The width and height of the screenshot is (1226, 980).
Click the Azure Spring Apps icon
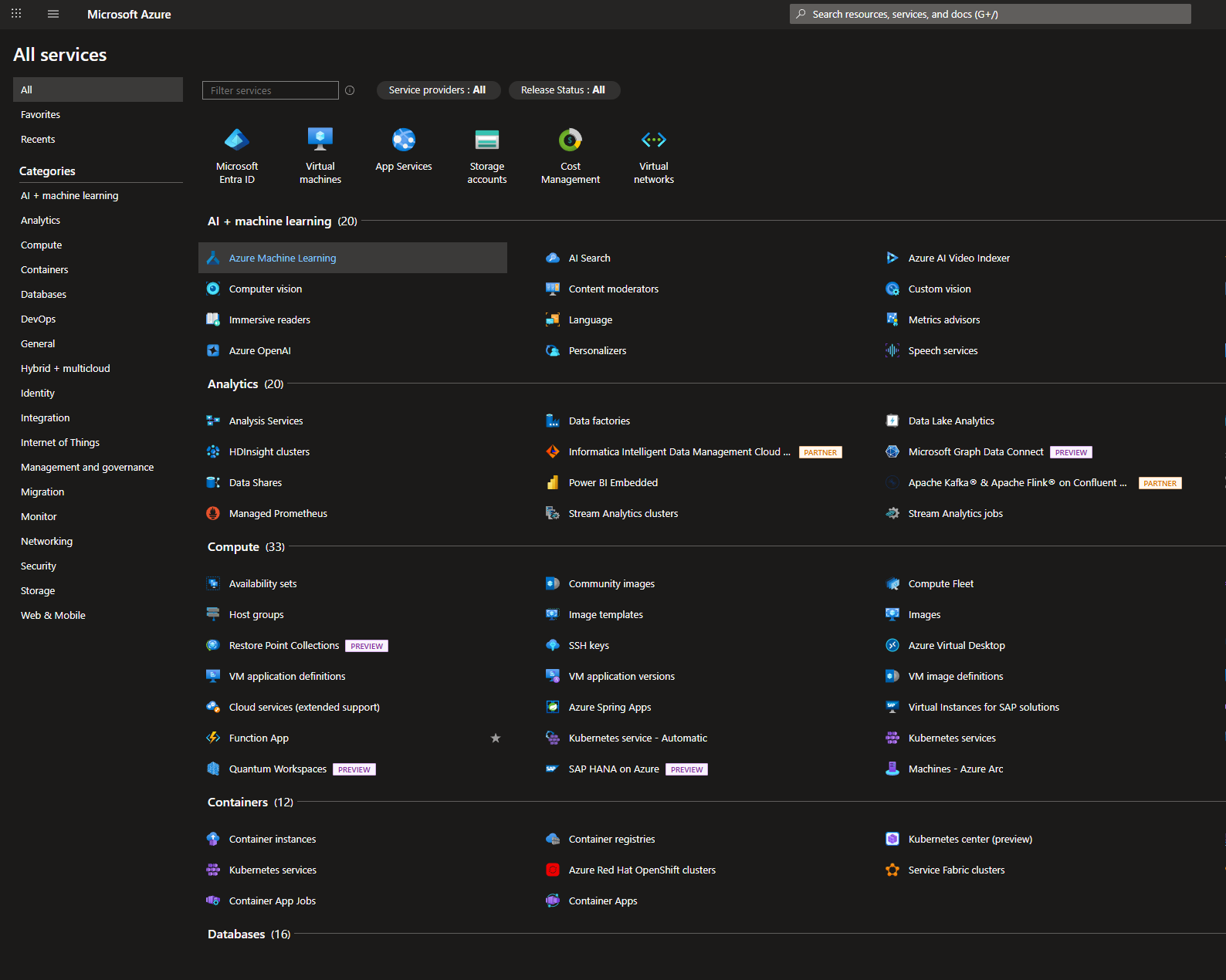tap(553, 707)
